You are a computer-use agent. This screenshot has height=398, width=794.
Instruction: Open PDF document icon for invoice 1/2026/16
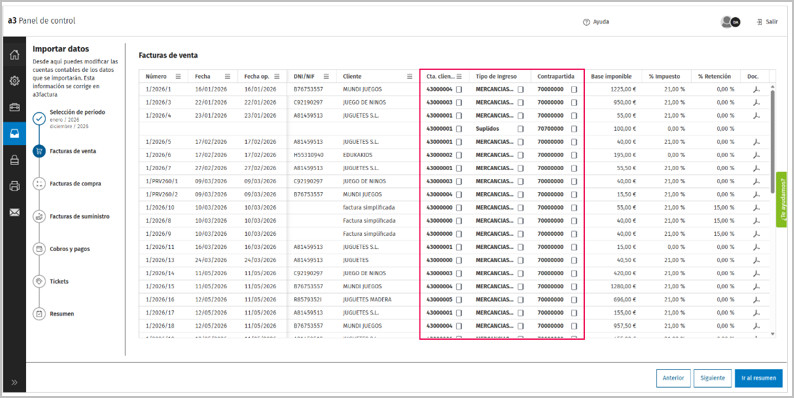756,300
